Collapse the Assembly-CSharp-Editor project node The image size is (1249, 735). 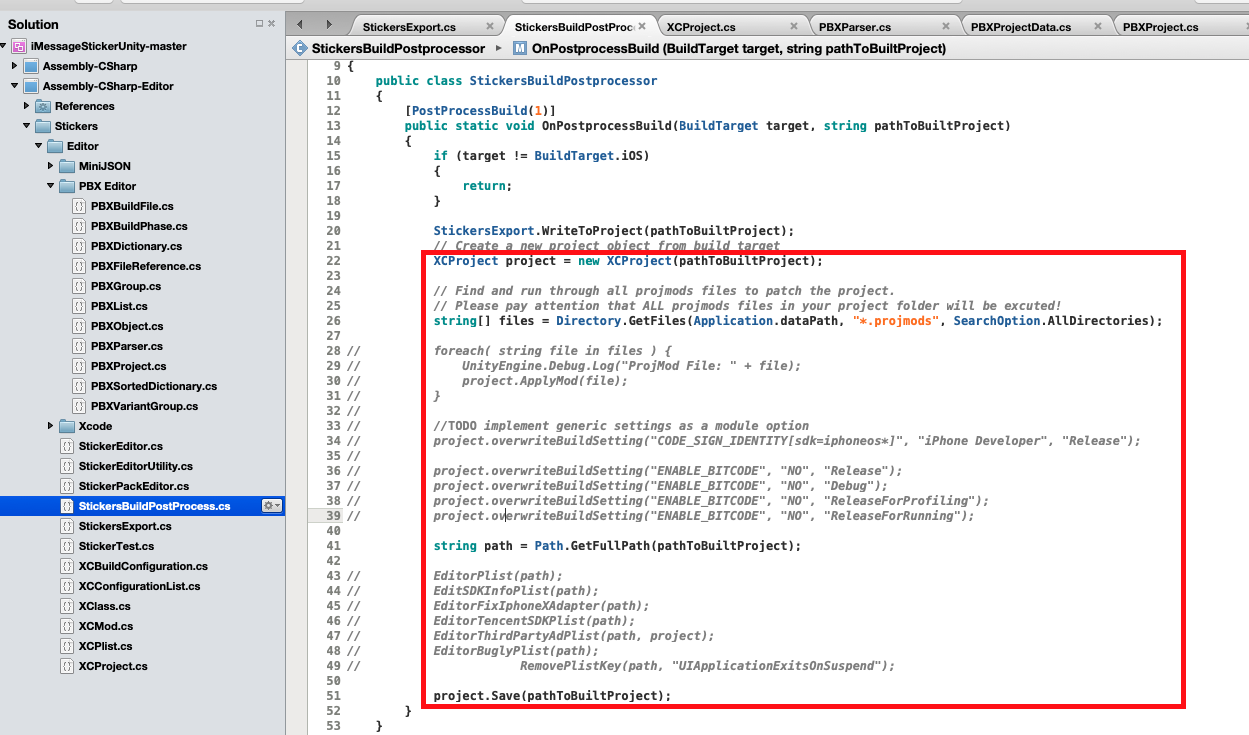tap(15, 86)
